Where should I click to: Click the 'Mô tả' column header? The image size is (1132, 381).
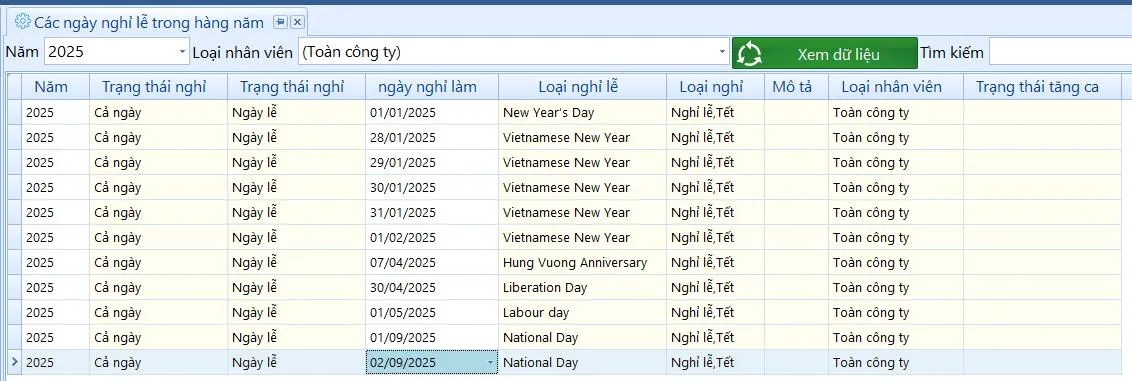click(796, 87)
